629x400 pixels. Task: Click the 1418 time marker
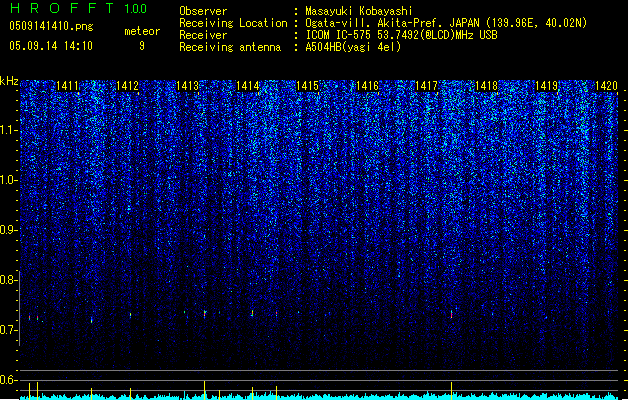pos(486,86)
